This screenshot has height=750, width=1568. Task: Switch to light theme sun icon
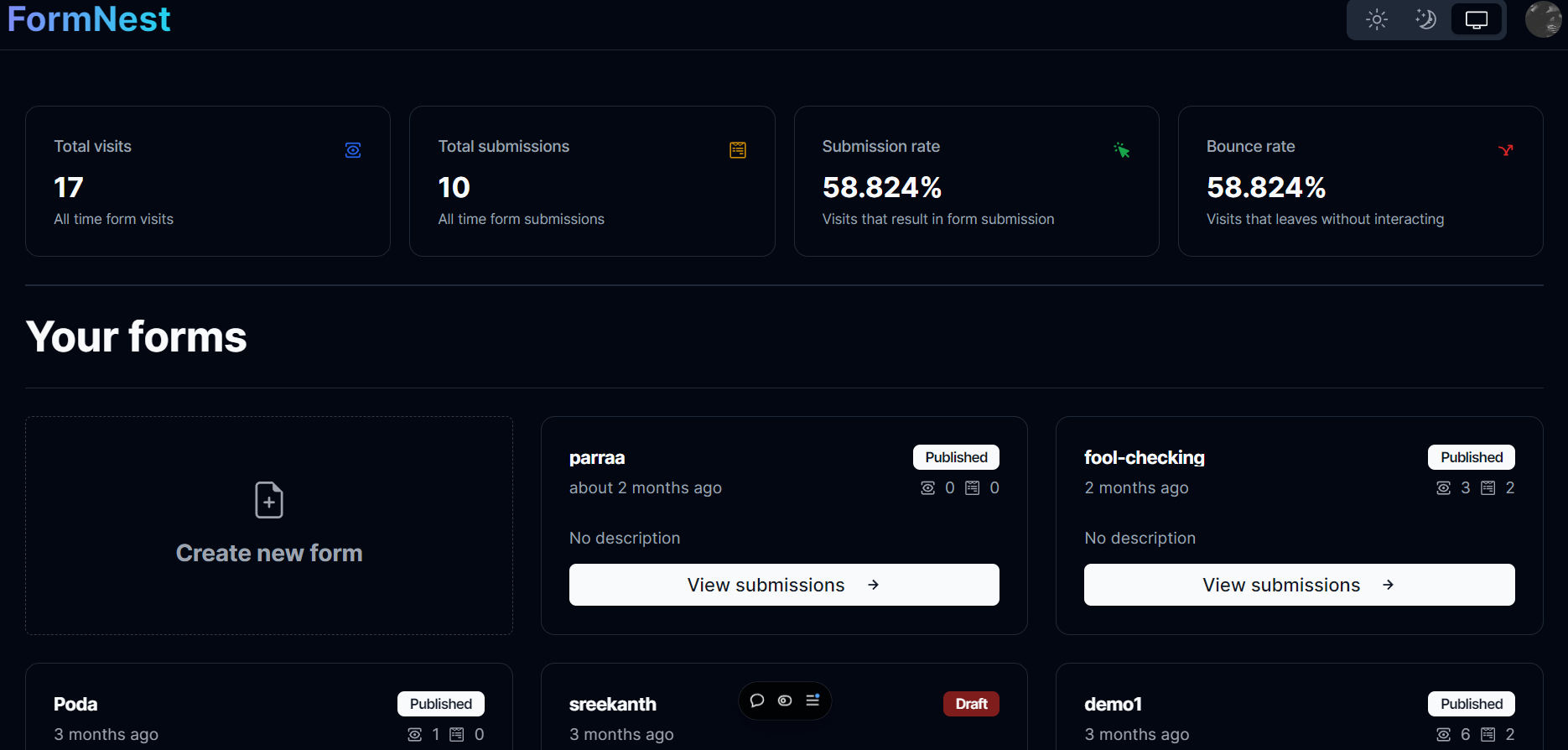tap(1377, 19)
